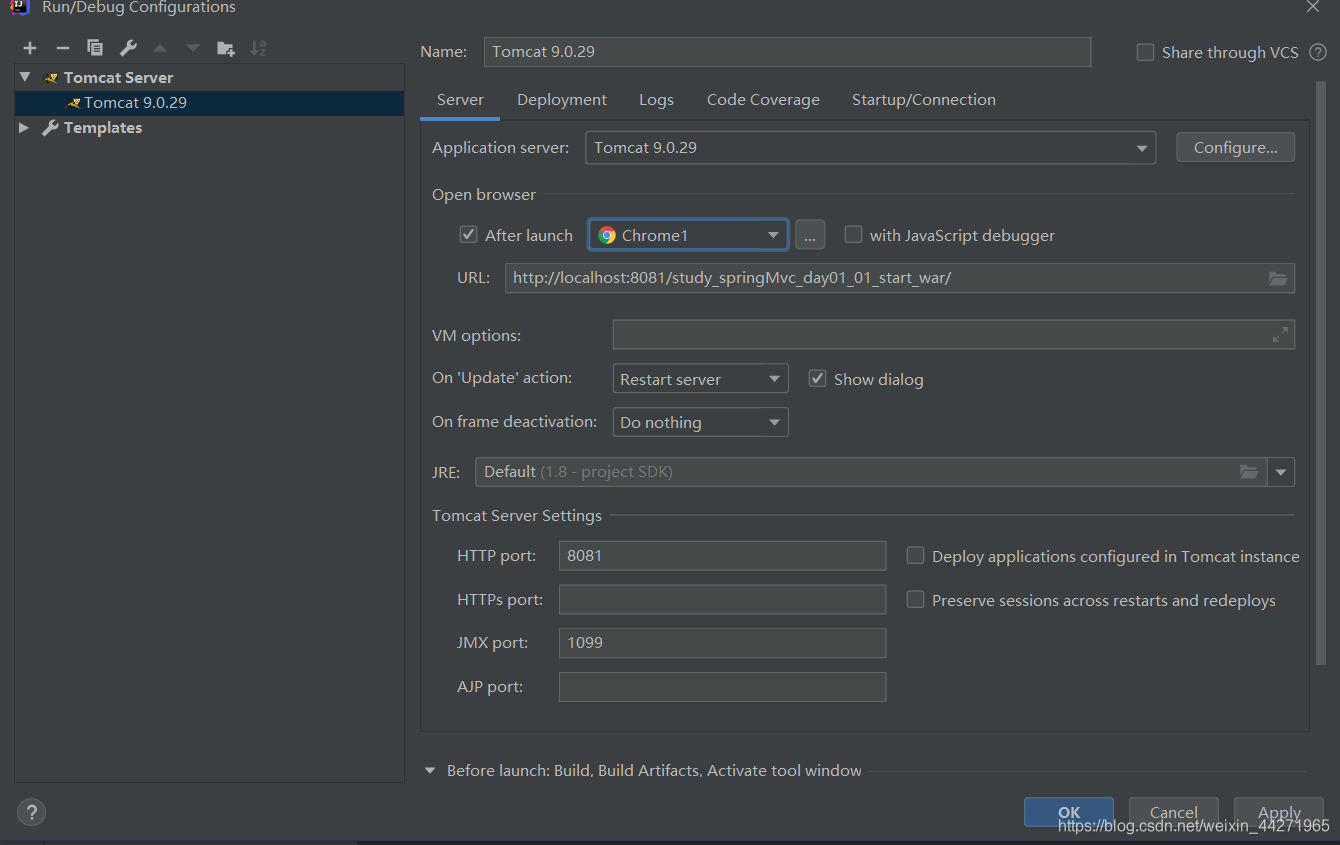The image size is (1340, 845).
Task: Switch to the Startup/Connection tab
Action: click(924, 100)
